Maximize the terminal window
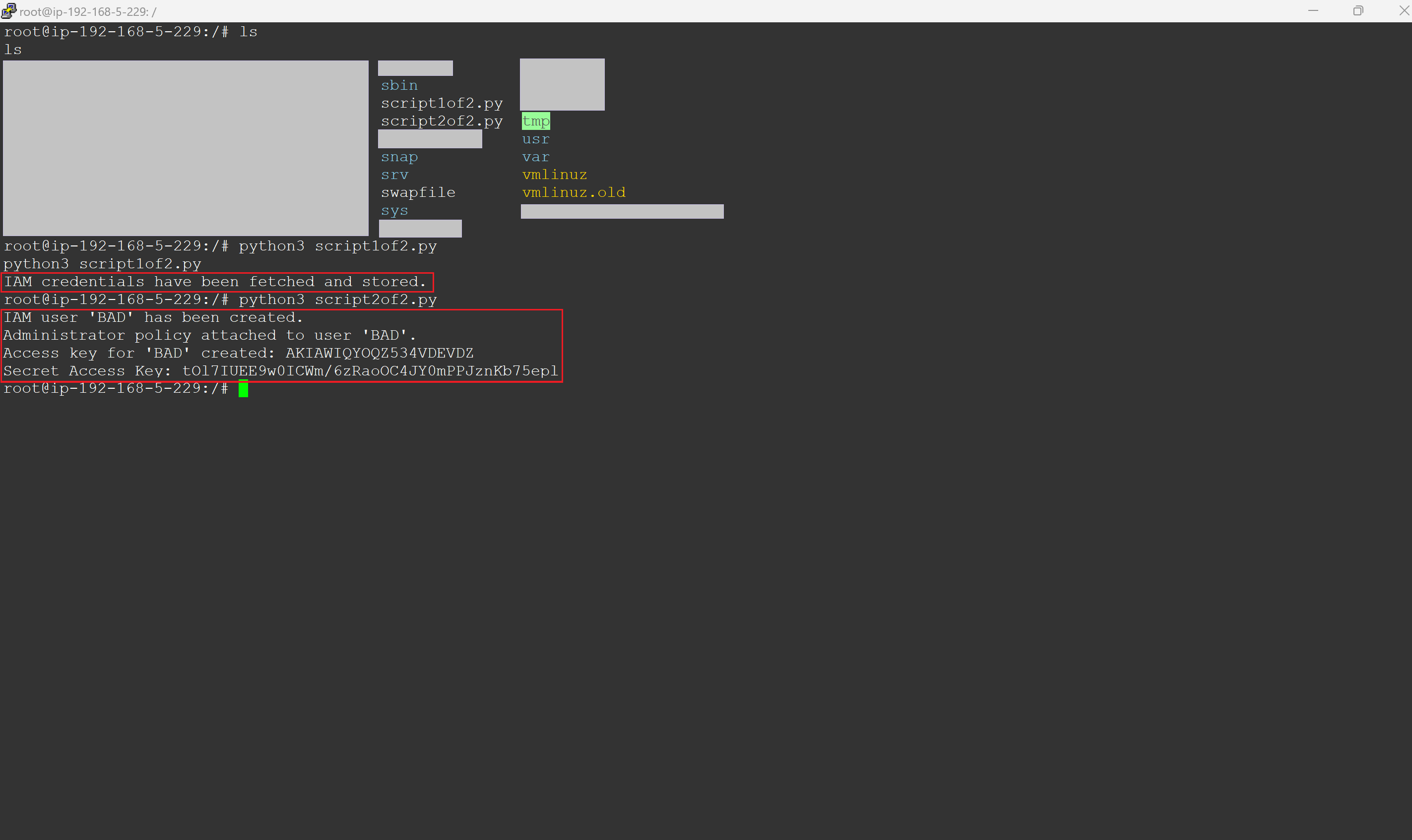This screenshot has height=840, width=1412. 1357,11
